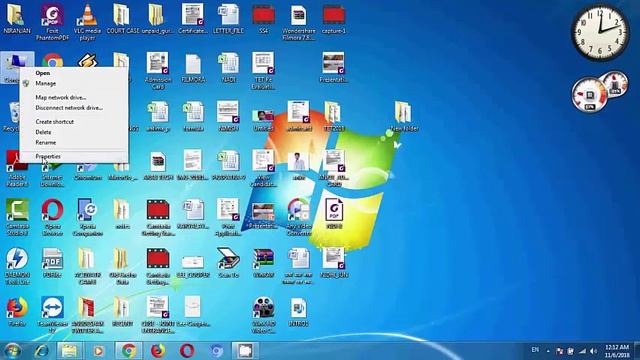
Task: Open the taskbar date and time
Action: pyautogui.click(x=617, y=351)
